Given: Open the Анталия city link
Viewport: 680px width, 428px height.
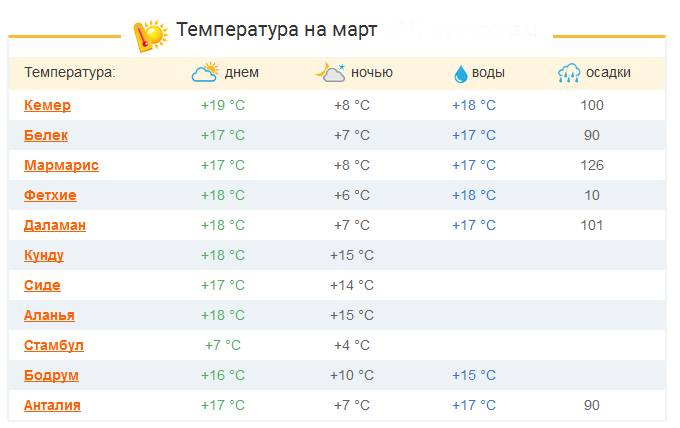Looking at the screenshot, I should pyautogui.click(x=52, y=405).
